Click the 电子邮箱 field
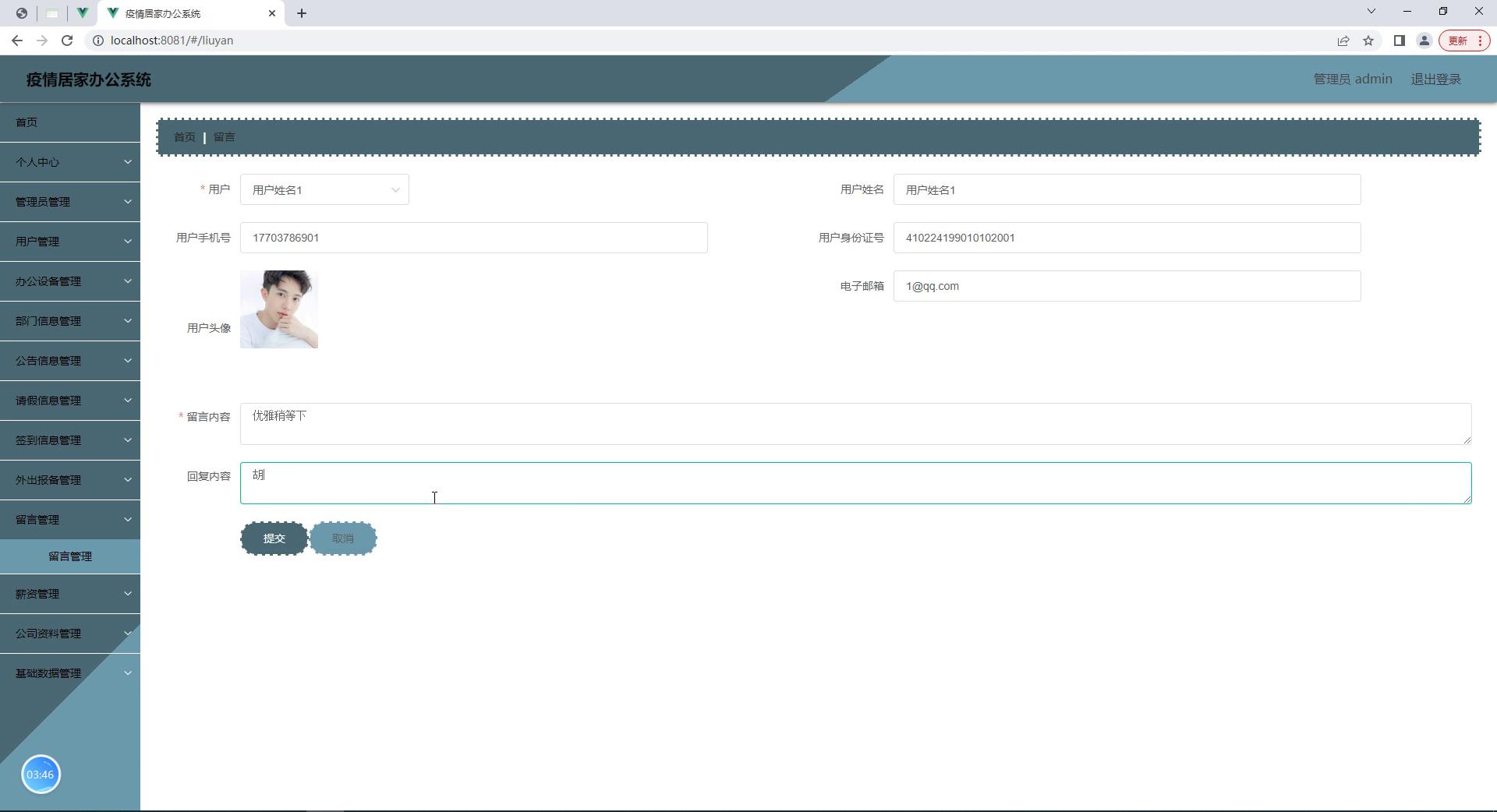 coord(1127,286)
